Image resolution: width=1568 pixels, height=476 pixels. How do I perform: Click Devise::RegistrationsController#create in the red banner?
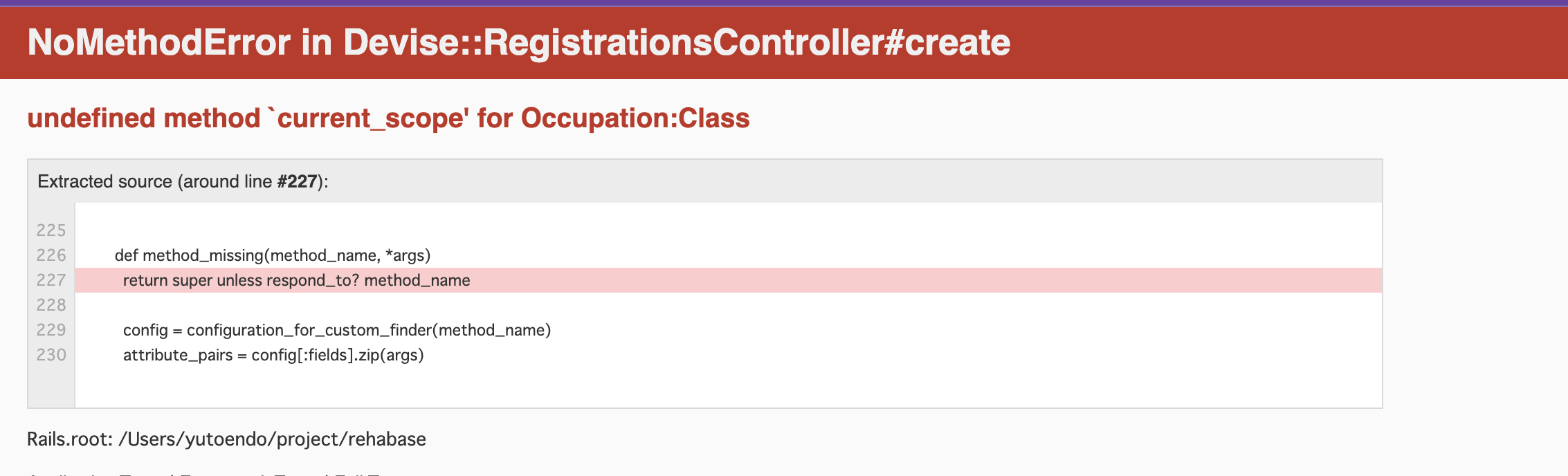677,43
